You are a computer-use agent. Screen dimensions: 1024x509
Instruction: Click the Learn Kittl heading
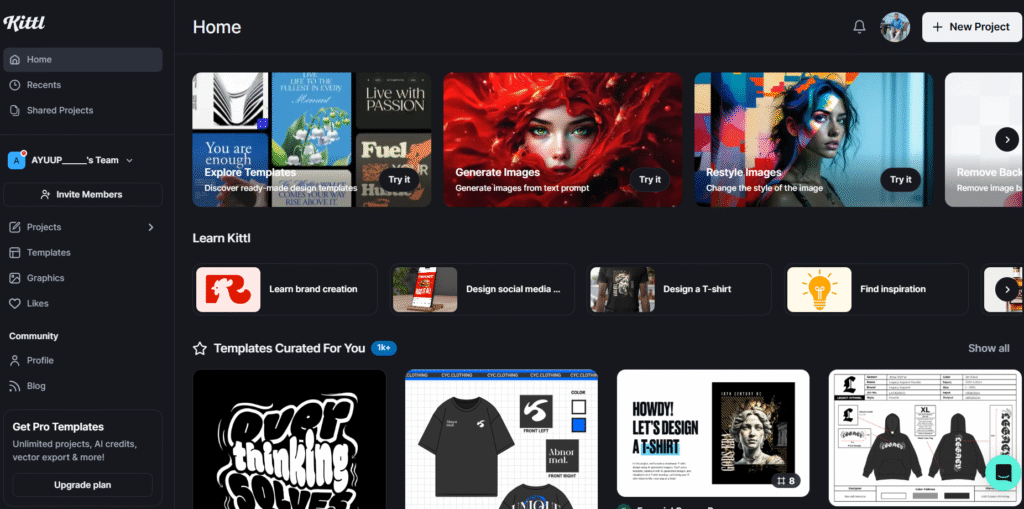pyautogui.click(x=221, y=238)
